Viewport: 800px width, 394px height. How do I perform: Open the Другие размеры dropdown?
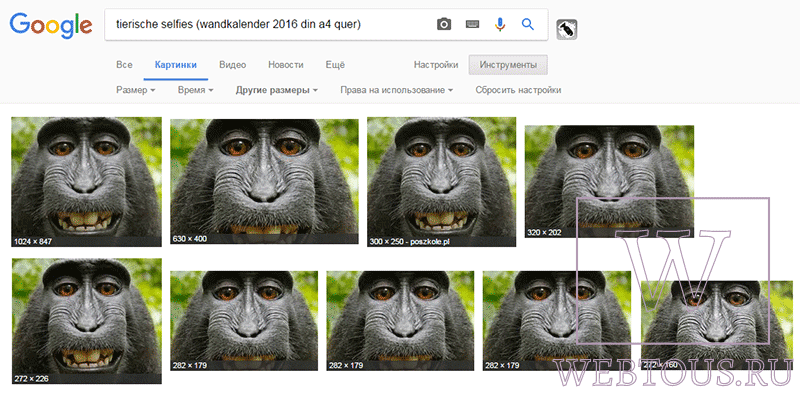point(277,90)
